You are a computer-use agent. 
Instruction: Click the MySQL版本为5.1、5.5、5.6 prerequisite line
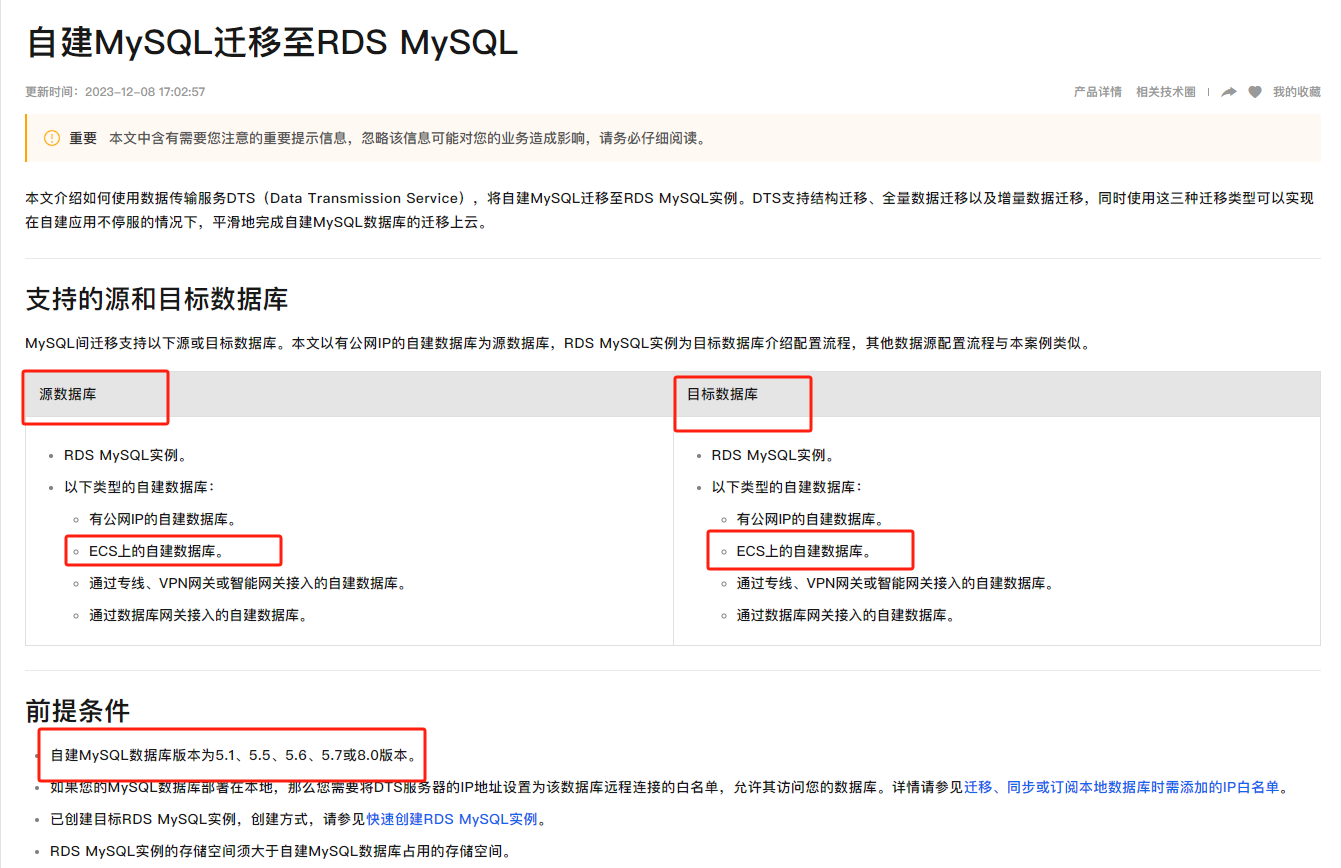tap(234, 755)
